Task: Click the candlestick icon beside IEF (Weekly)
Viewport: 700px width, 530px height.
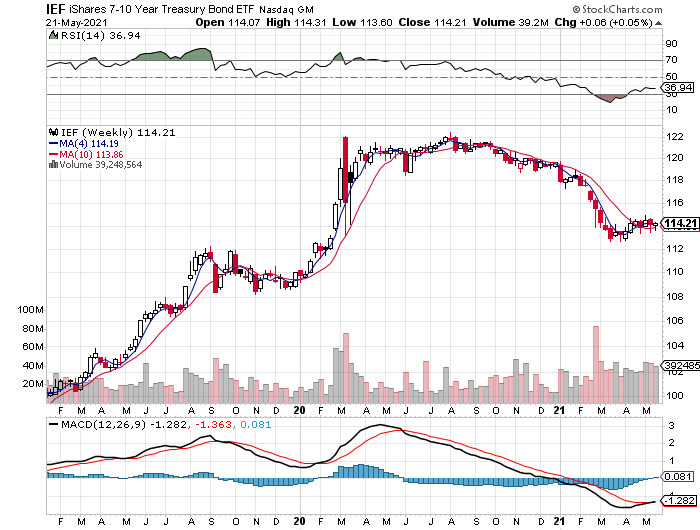Action: point(54,132)
